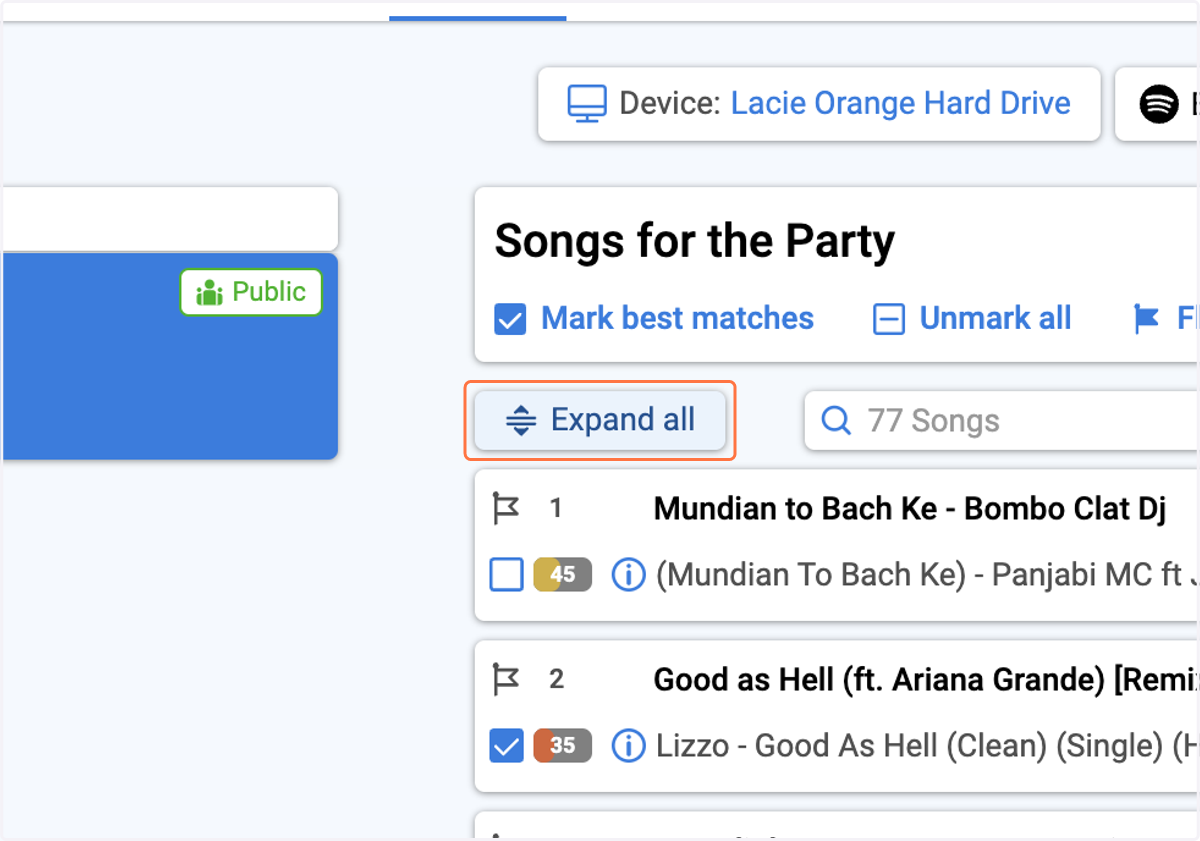The height and width of the screenshot is (841, 1200).
Task: Click the Mark best matches link text
Action: (x=678, y=319)
